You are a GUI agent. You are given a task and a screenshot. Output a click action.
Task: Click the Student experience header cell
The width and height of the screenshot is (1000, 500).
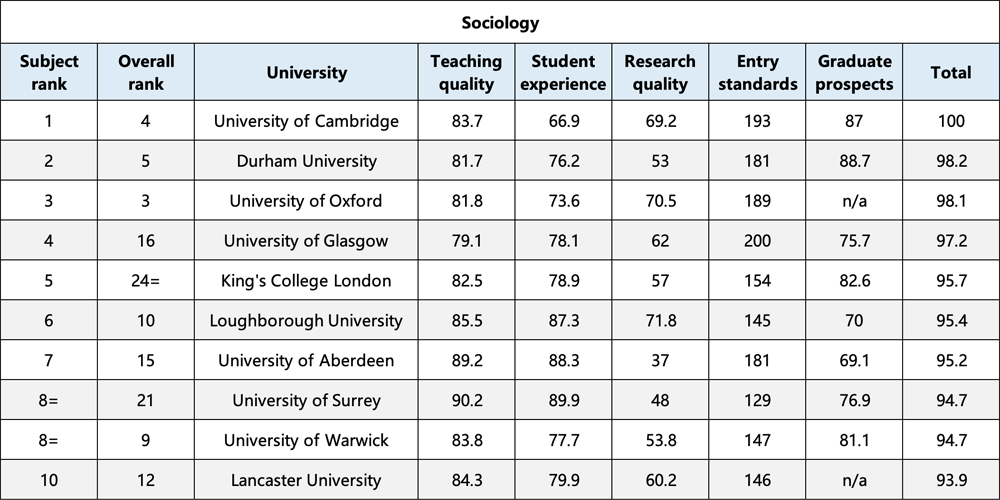point(563,72)
